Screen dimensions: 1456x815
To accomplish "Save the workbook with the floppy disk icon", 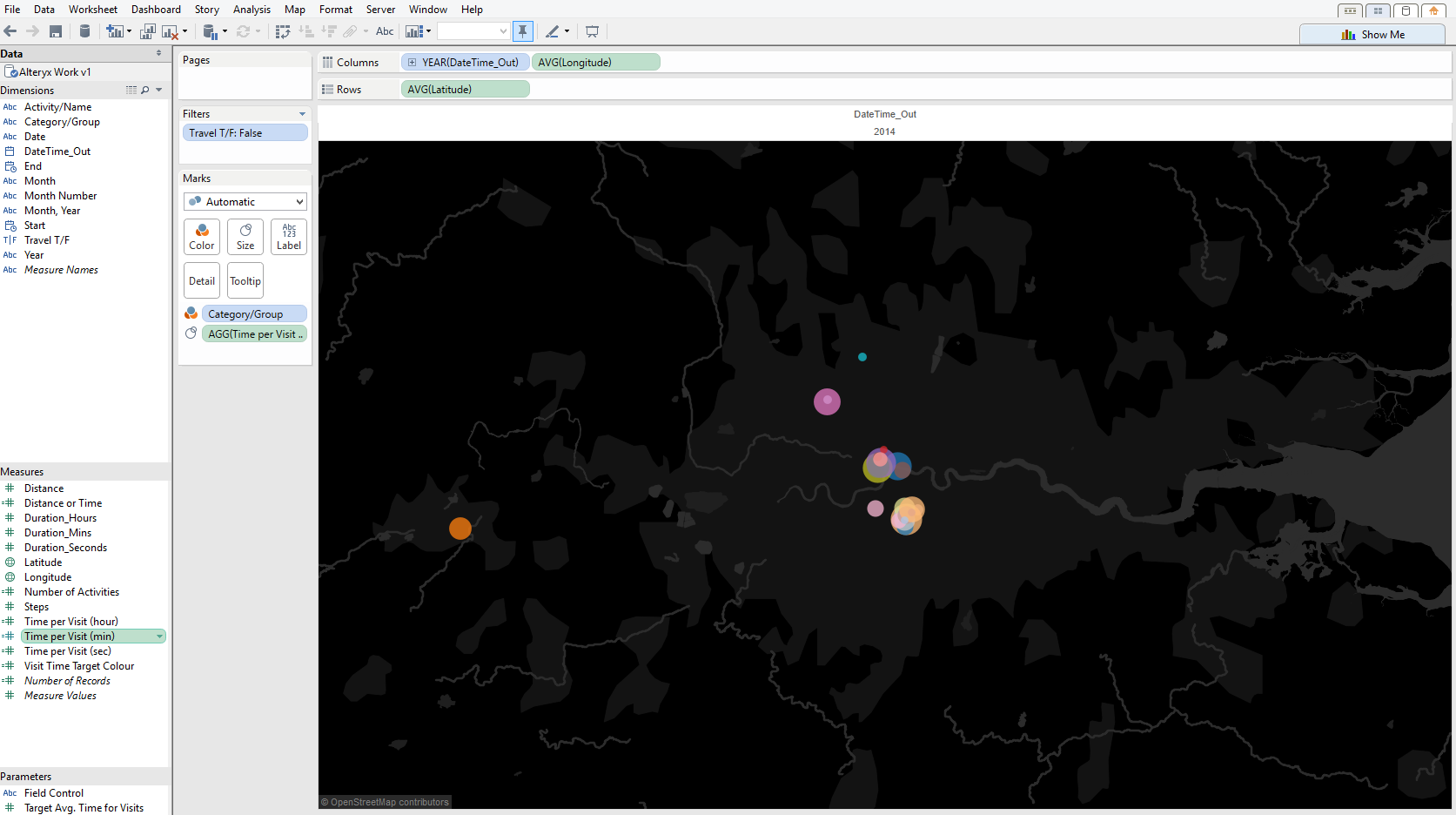I will pyautogui.click(x=56, y=31).
